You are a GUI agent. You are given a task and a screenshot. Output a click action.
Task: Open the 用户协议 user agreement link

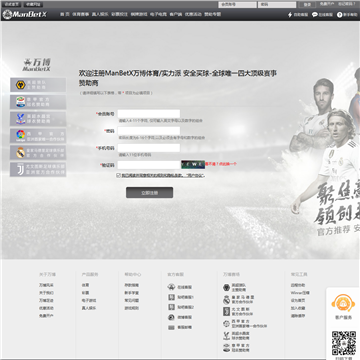195,175
